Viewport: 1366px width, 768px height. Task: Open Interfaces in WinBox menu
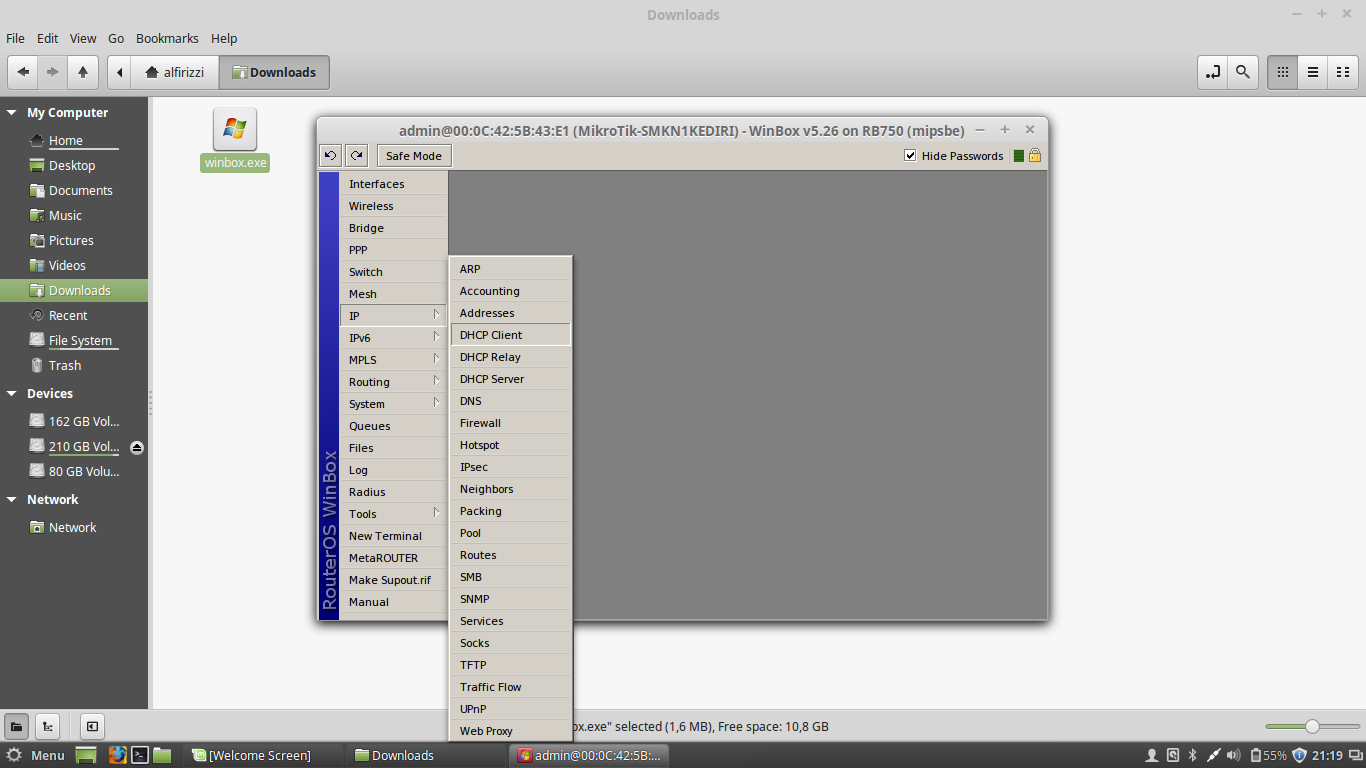click(x=393, y=184)
